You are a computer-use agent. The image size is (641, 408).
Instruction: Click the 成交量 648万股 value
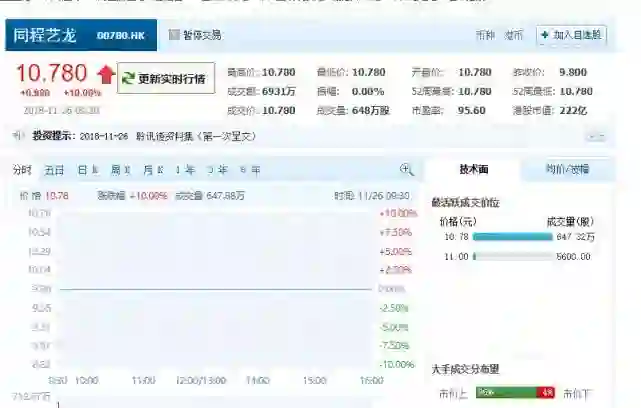point(370,111)
